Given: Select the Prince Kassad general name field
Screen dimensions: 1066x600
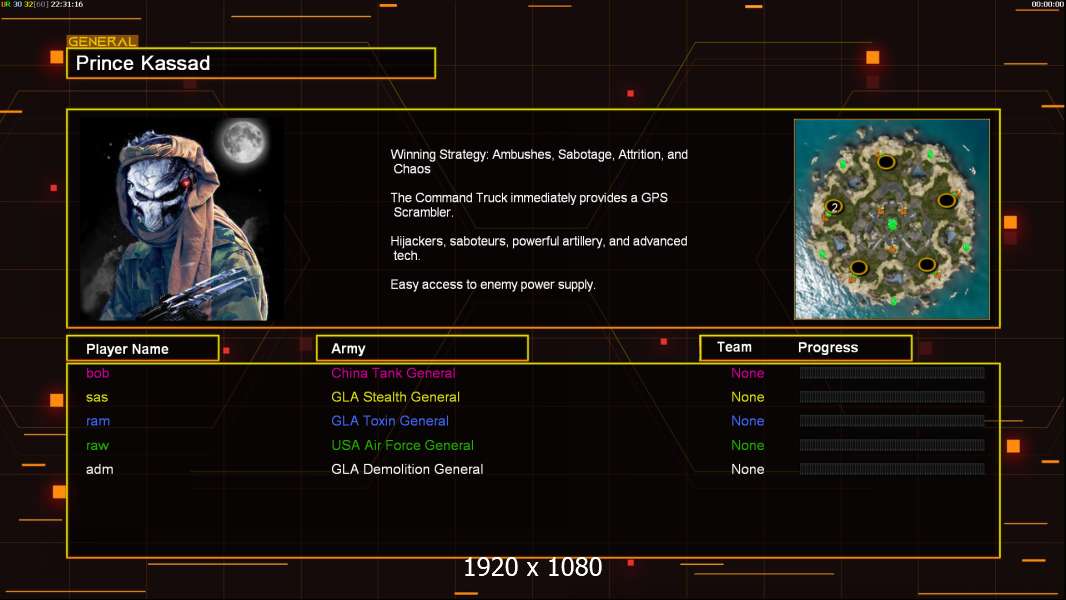Looking at the screenshot, I should pos(251,63).
